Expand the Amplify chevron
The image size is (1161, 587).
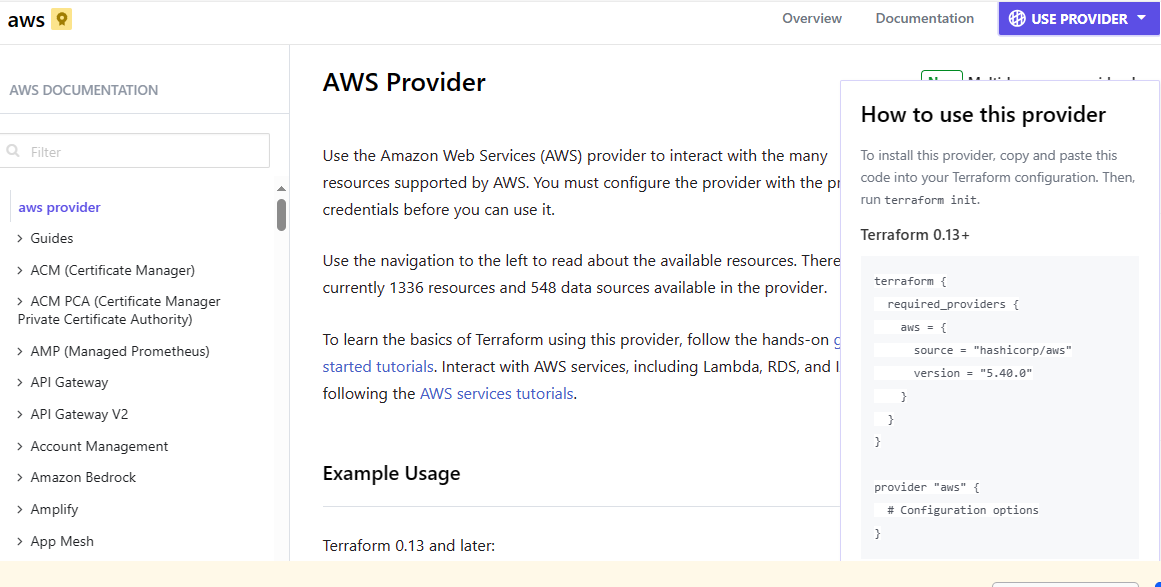[20, 509]
